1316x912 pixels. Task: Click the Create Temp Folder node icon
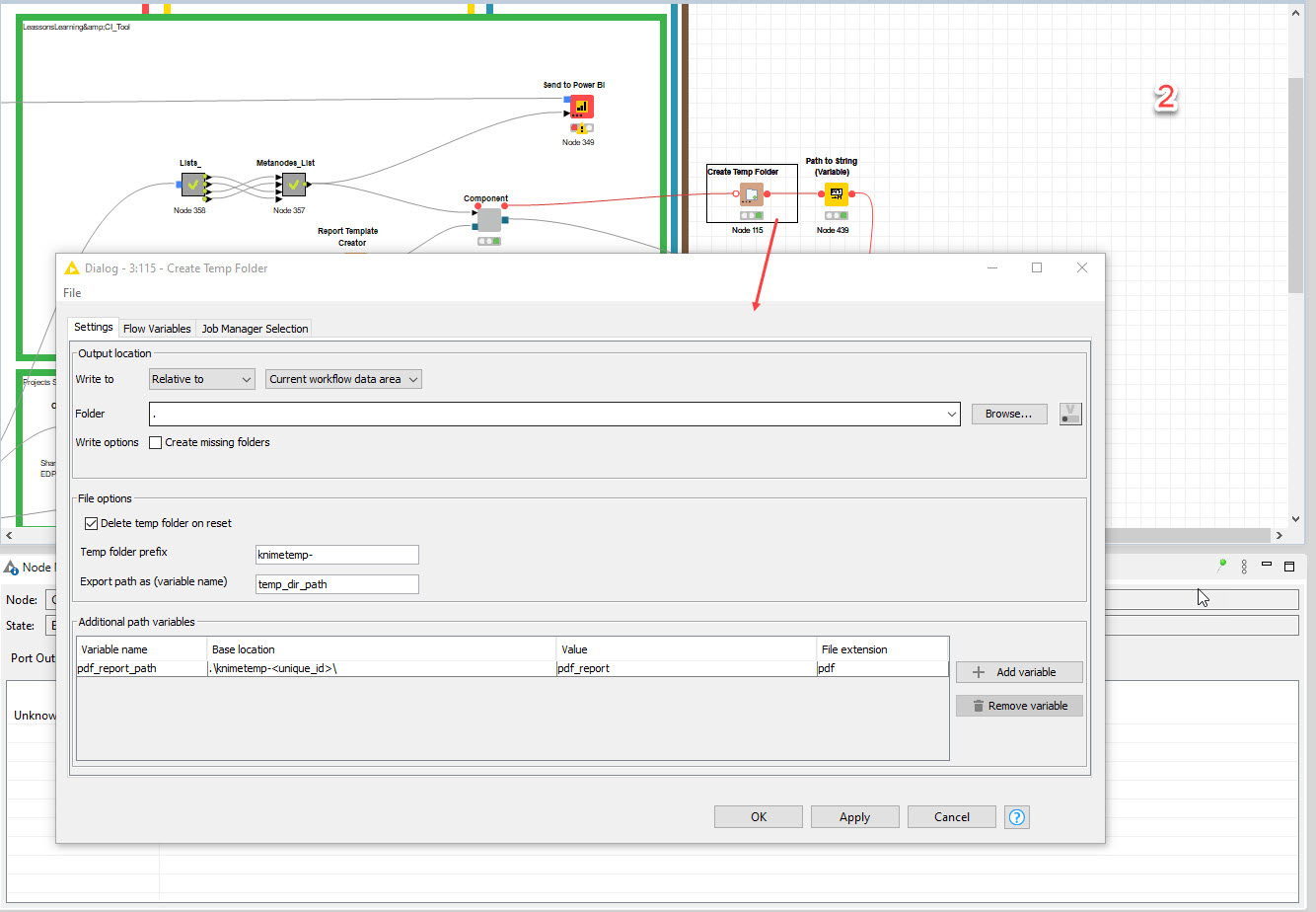pos(751,194)
